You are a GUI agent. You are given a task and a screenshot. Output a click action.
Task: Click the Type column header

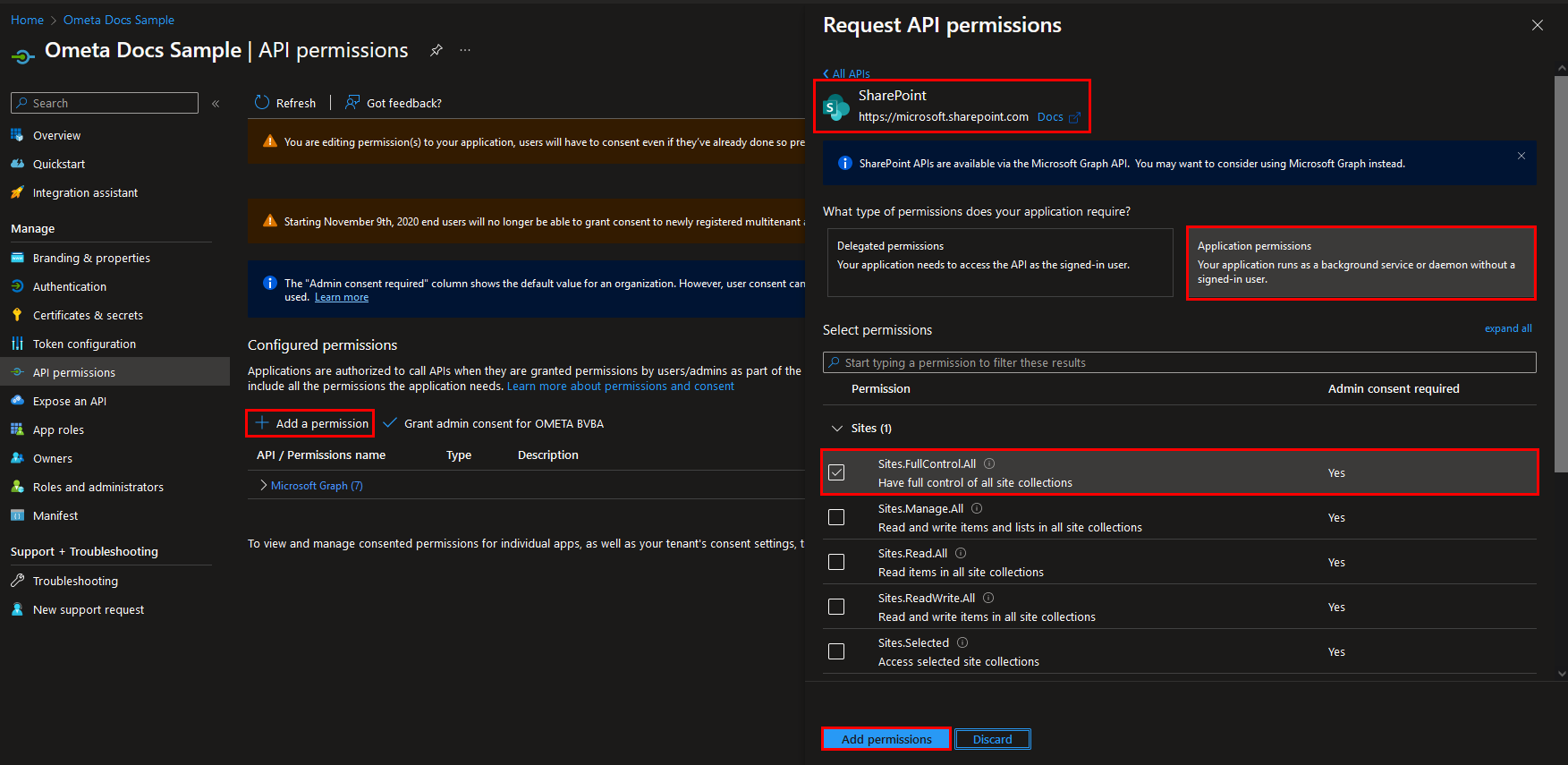(459, 455)
